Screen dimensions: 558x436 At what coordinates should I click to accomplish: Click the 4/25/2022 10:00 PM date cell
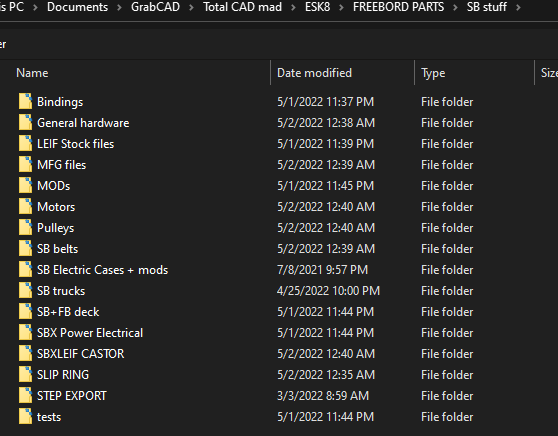pyautogui.click(x=328, y=291)
